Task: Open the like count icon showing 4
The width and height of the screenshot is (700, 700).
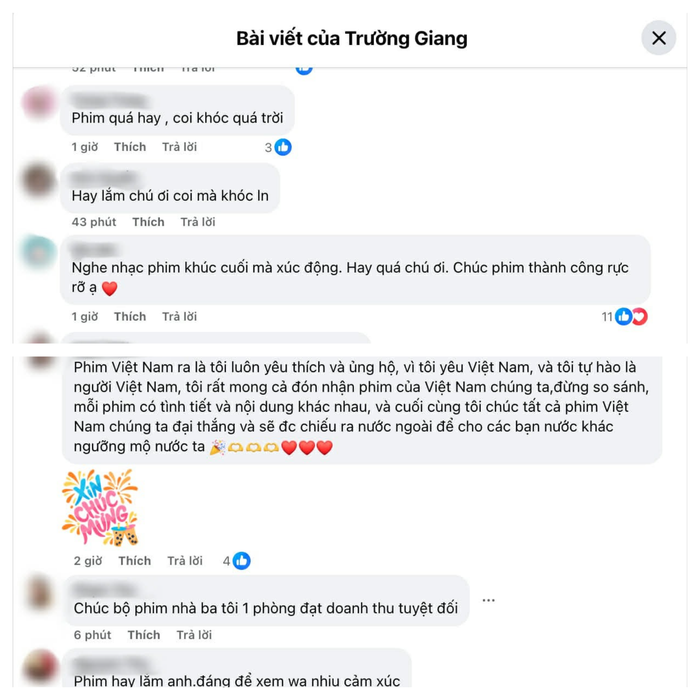Action: tap(242, 561)
